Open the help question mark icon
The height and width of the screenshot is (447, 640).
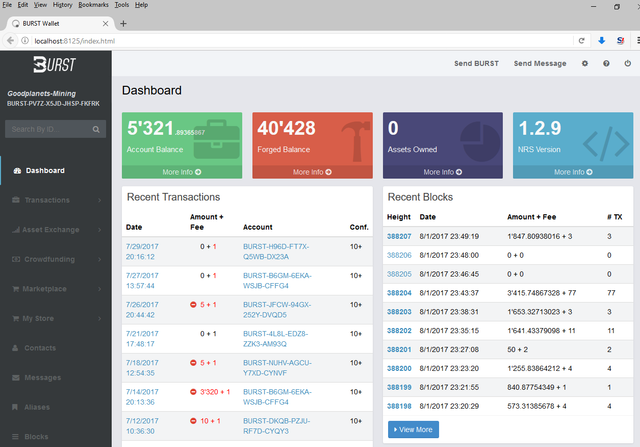pyautogui.click(x=606, y=63)
